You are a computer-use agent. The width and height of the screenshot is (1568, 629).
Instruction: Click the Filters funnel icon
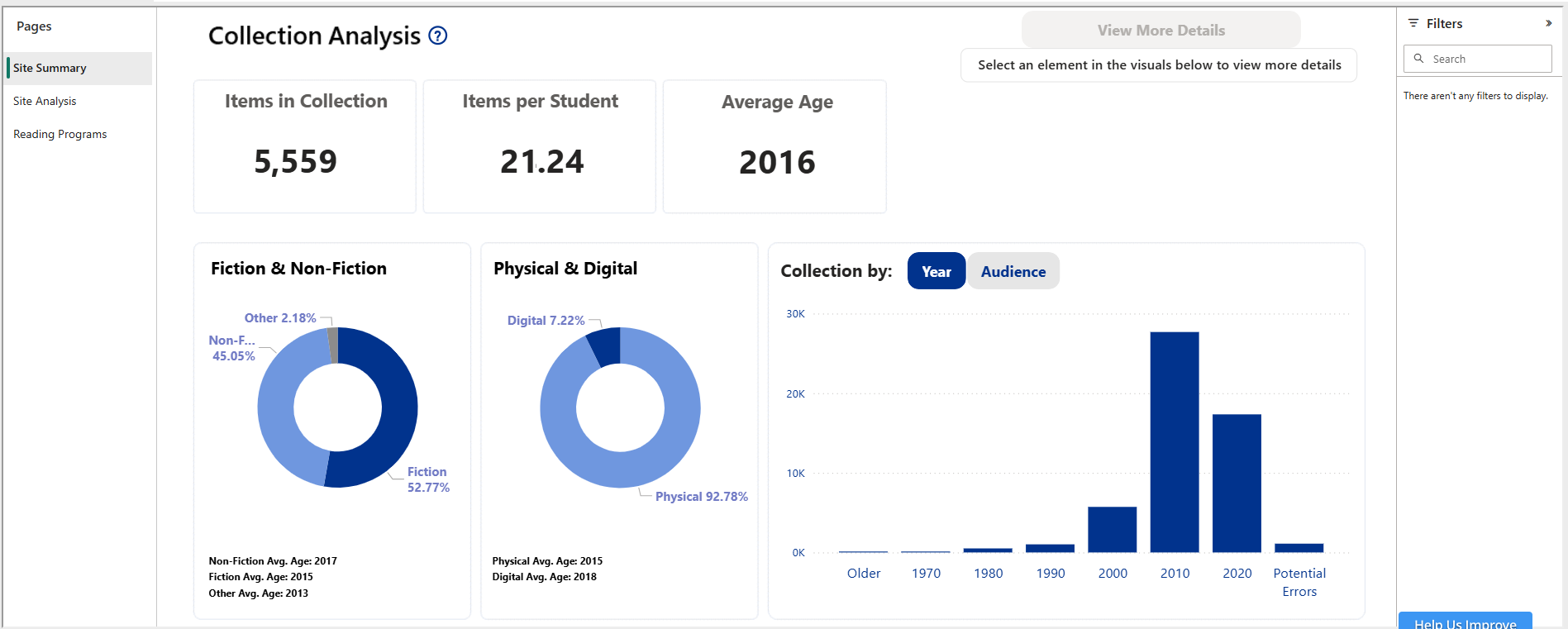1413,24
